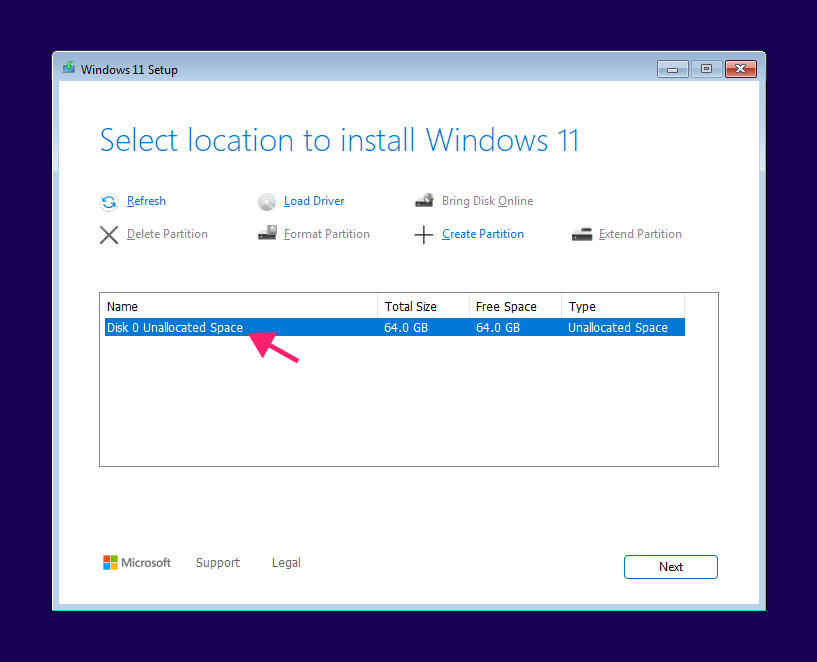Click the 64.0 GB Free Space cell

point(498,328)
